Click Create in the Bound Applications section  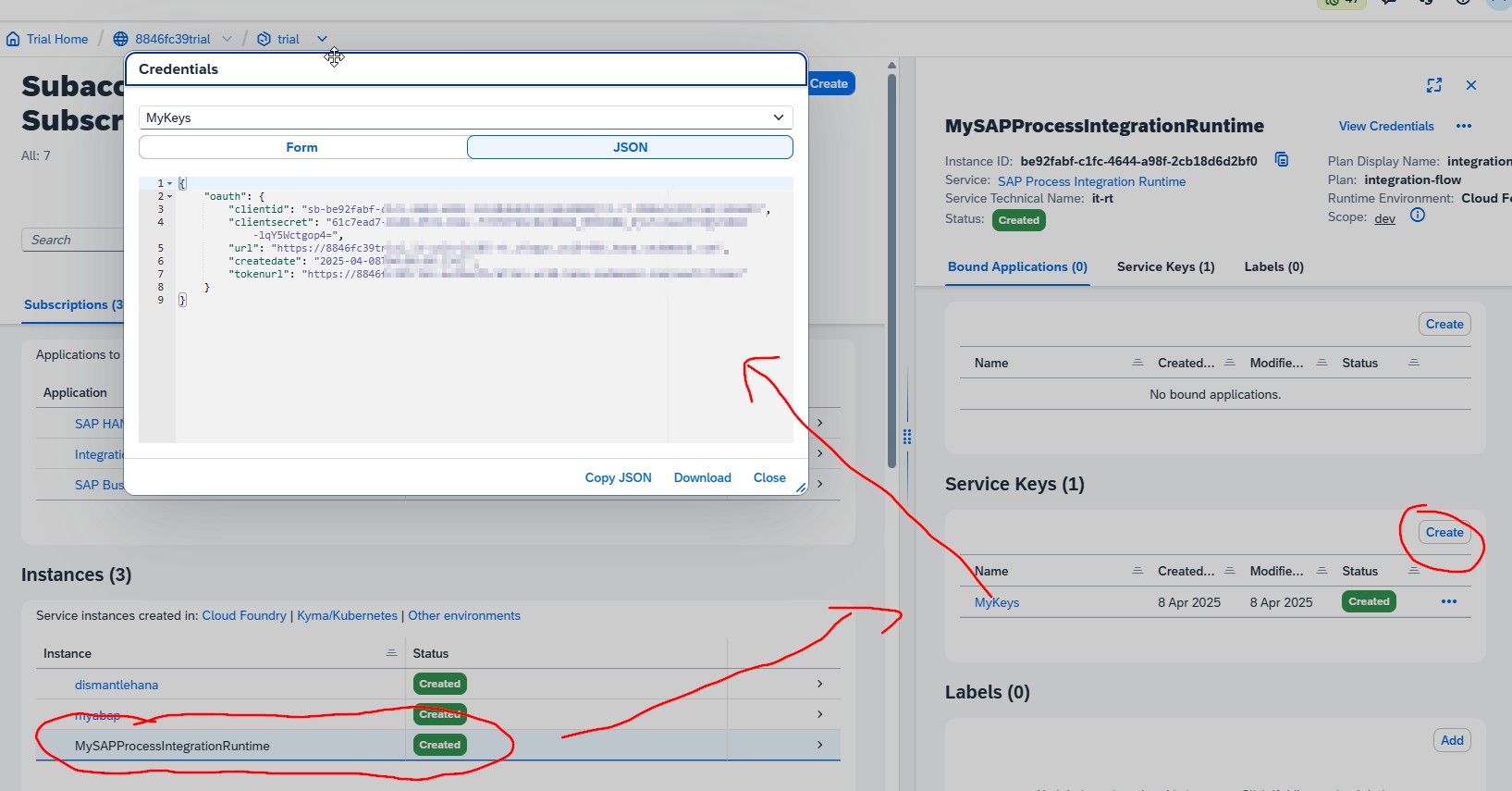[x=1444, y=324]
